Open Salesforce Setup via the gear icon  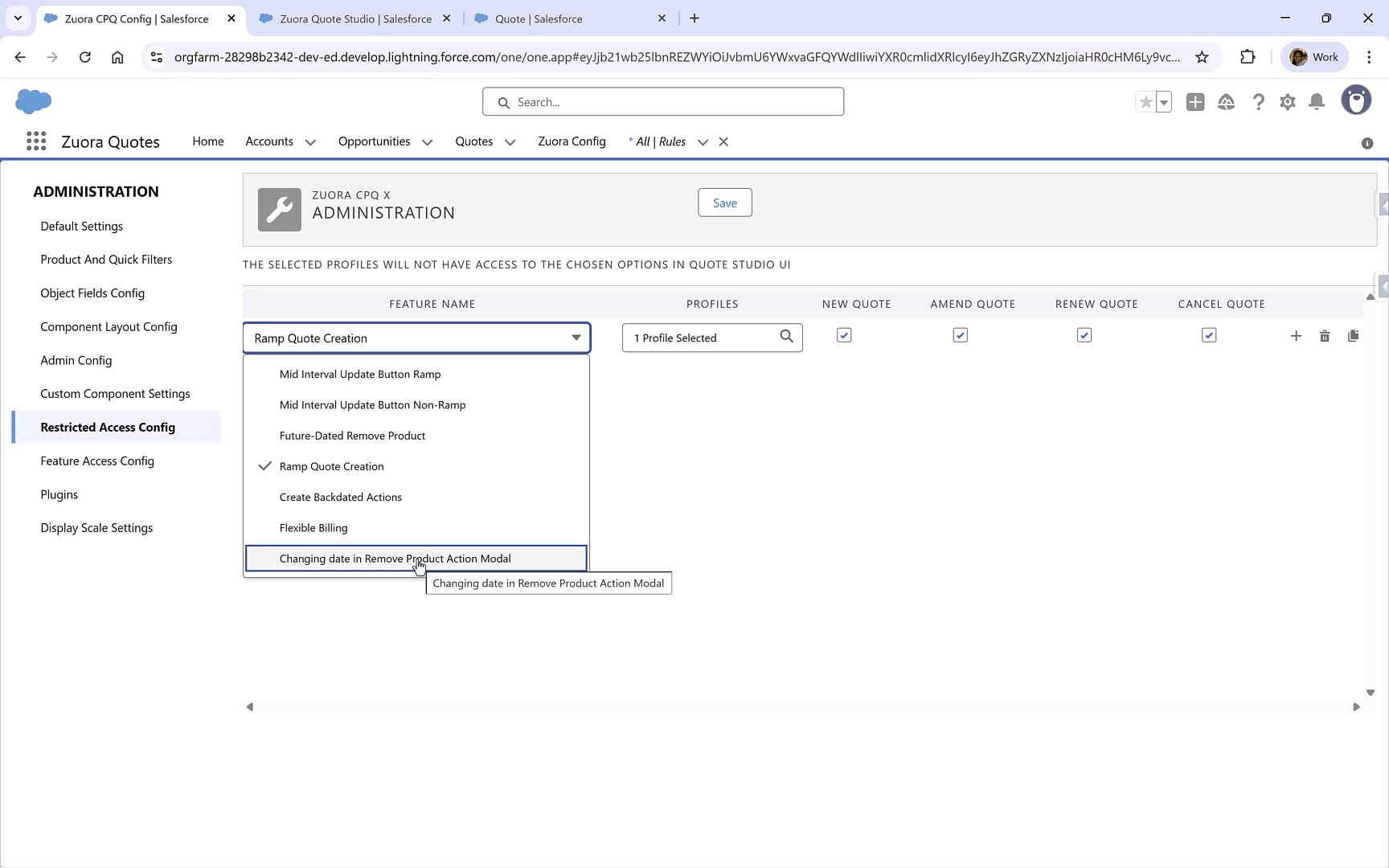pos(1287,102)
